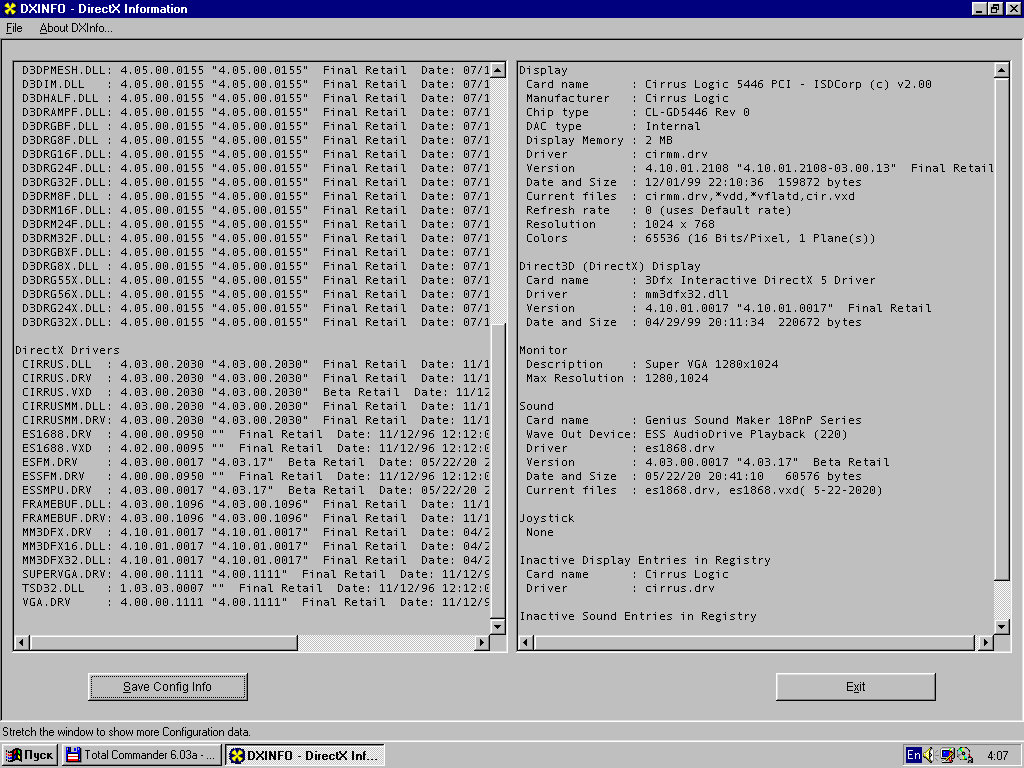
Task: Click the right pane's scroll down arrow
Action: [x=1002, y=626]
